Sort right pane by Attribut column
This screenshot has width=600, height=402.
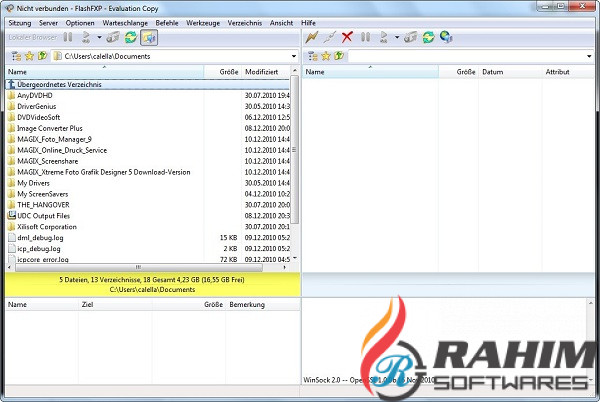[x=567, y=72]
